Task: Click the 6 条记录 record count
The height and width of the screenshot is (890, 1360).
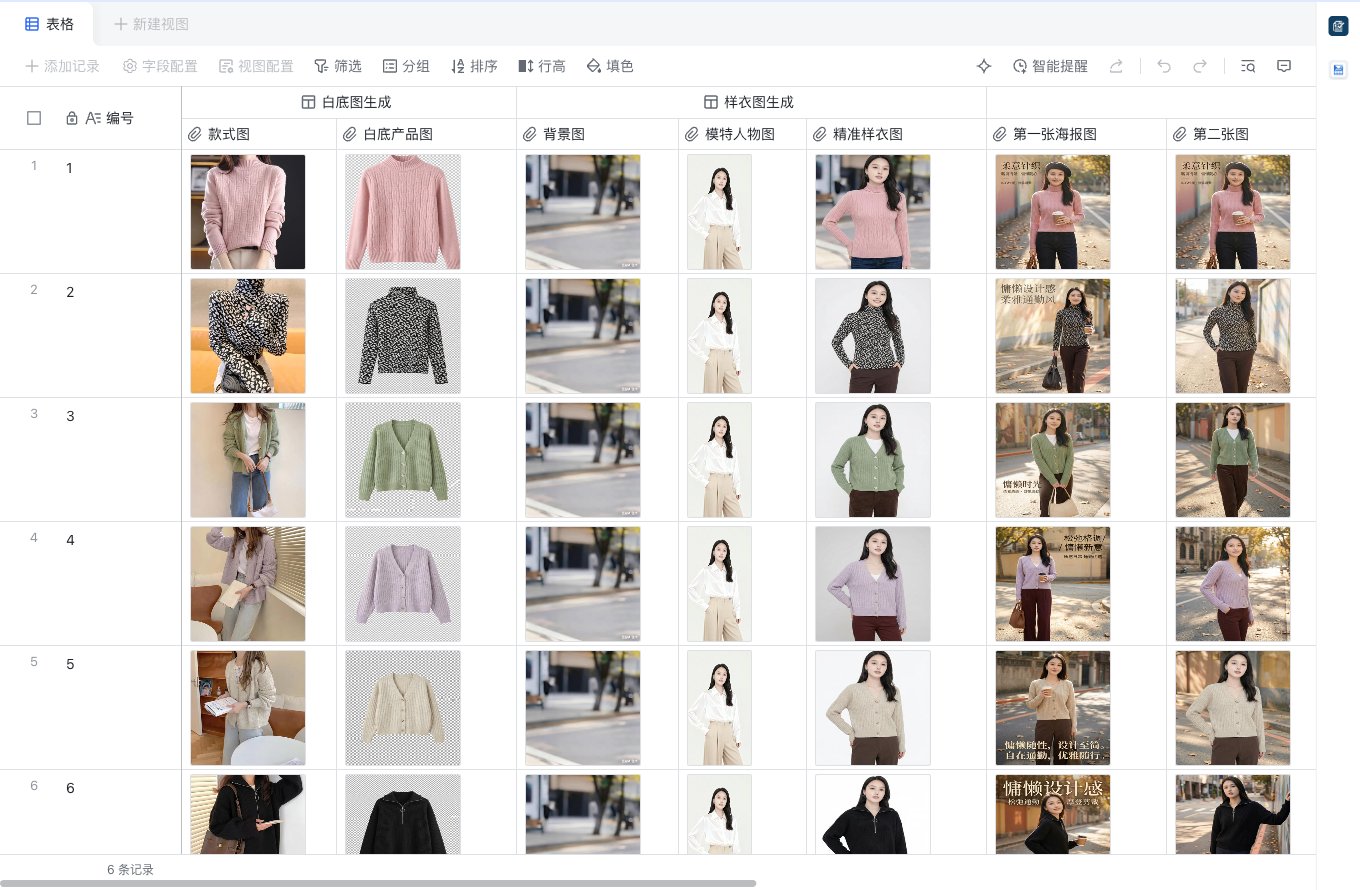Action: (131, 870)
